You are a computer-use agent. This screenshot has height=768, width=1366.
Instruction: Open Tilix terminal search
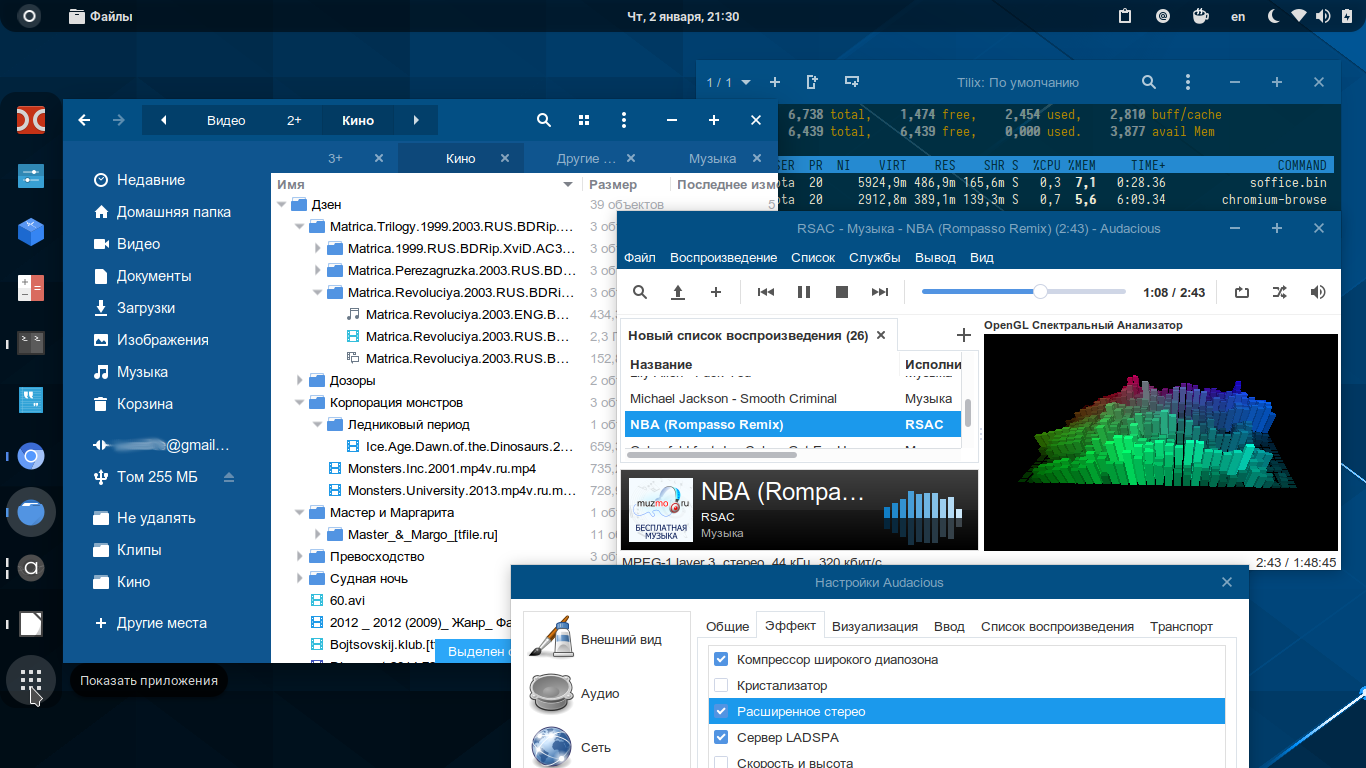point(1149,82)
